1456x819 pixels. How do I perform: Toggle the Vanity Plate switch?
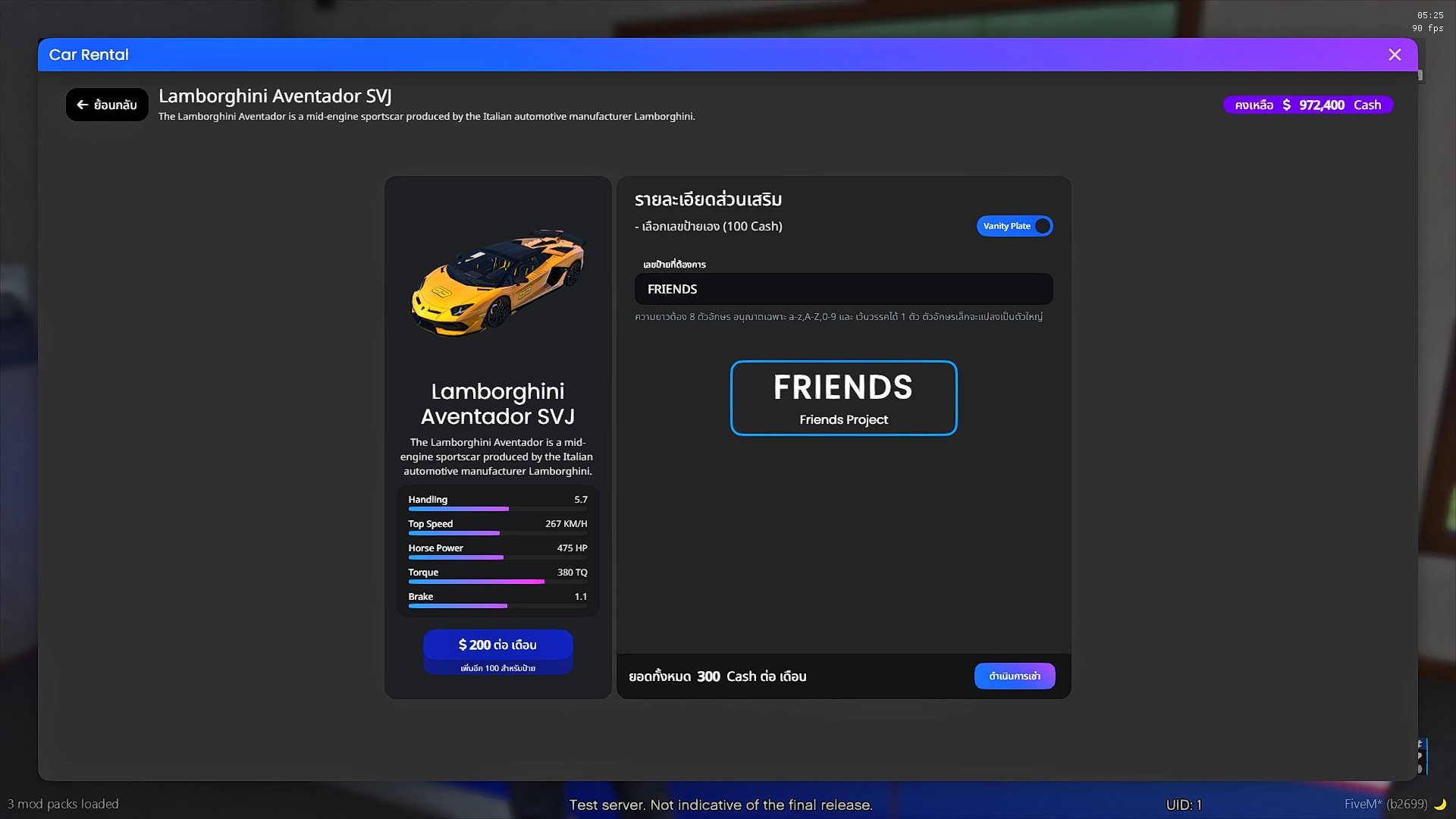point(1015,226)
